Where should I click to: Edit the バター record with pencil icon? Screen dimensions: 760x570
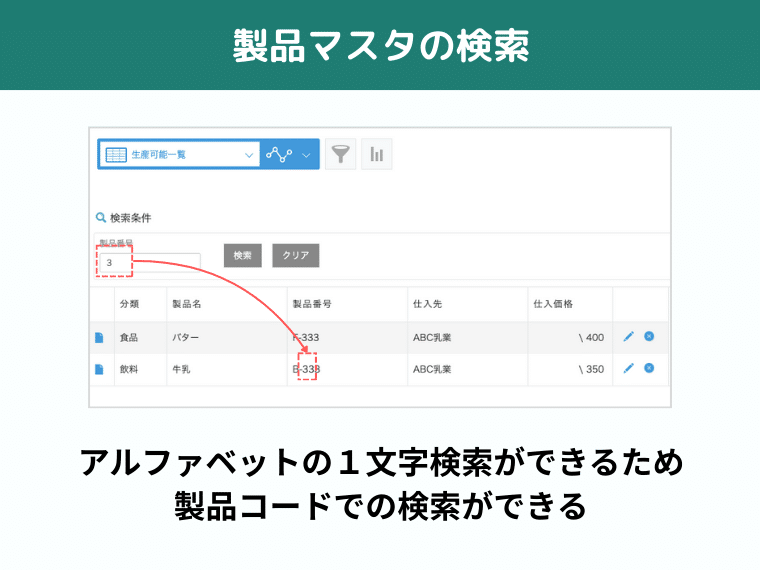[x=628, y=337]
